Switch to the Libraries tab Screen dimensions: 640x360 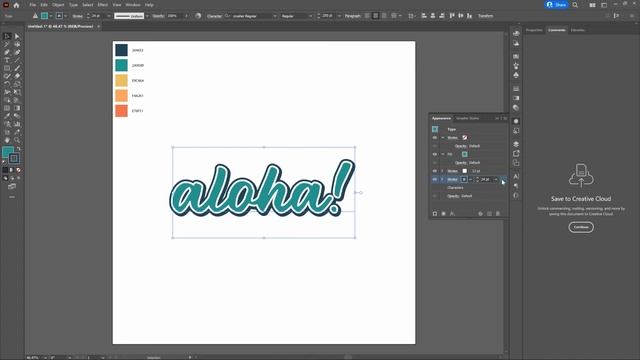(x=578, y=30)
